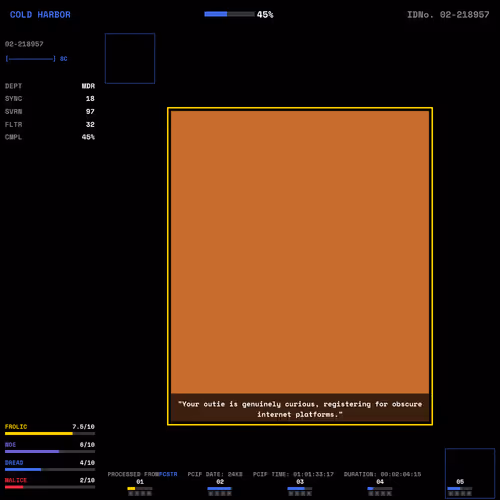Screen dimensions: 500x500
Task: Click the MALICE score 2/10
Action: 87,480
